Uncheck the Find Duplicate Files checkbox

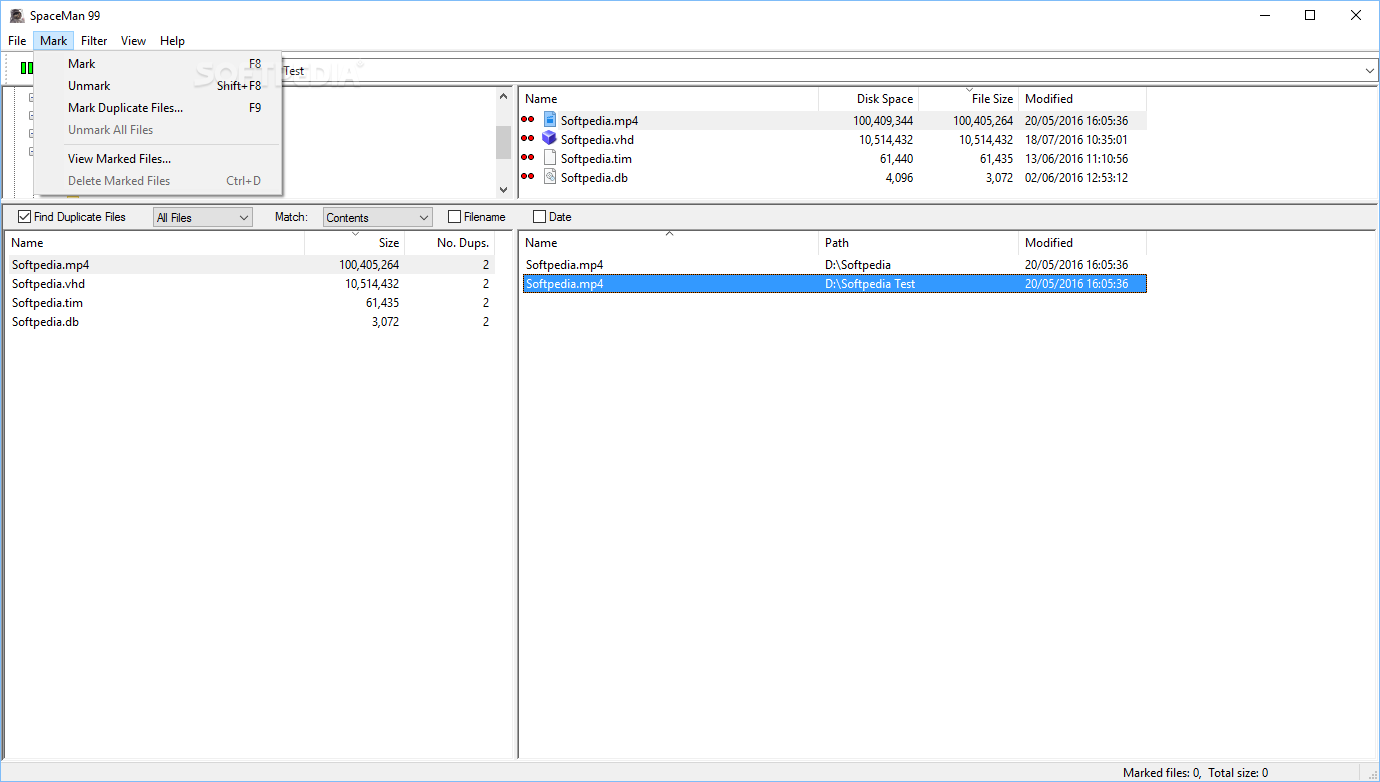click(25, 217)
